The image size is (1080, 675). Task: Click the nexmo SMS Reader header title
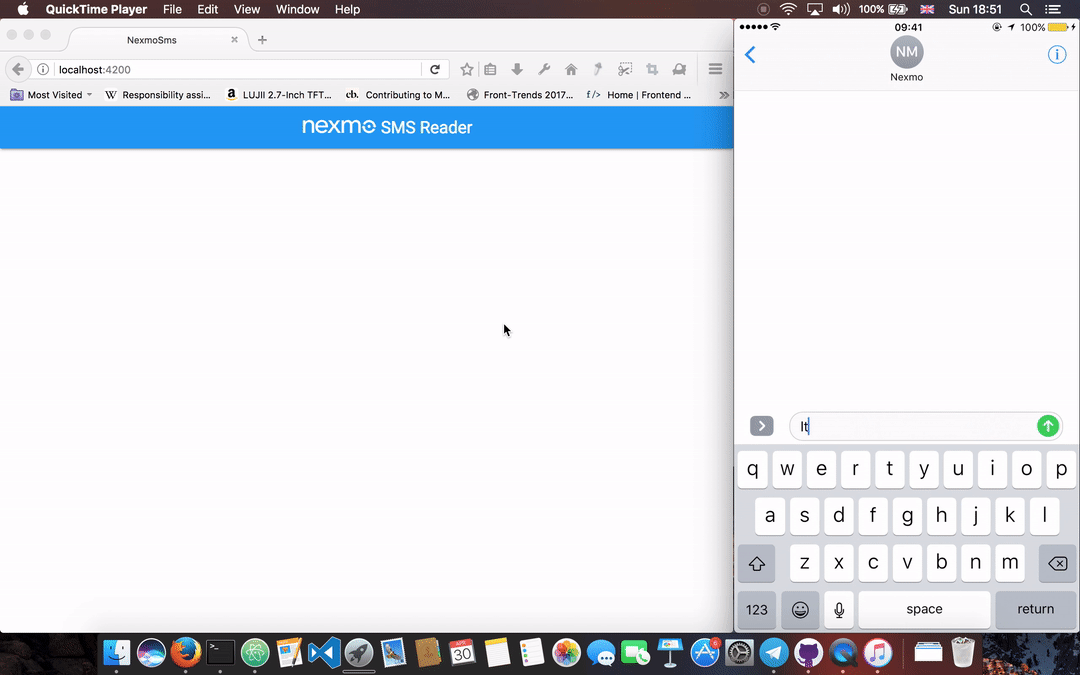coord(387,127)
